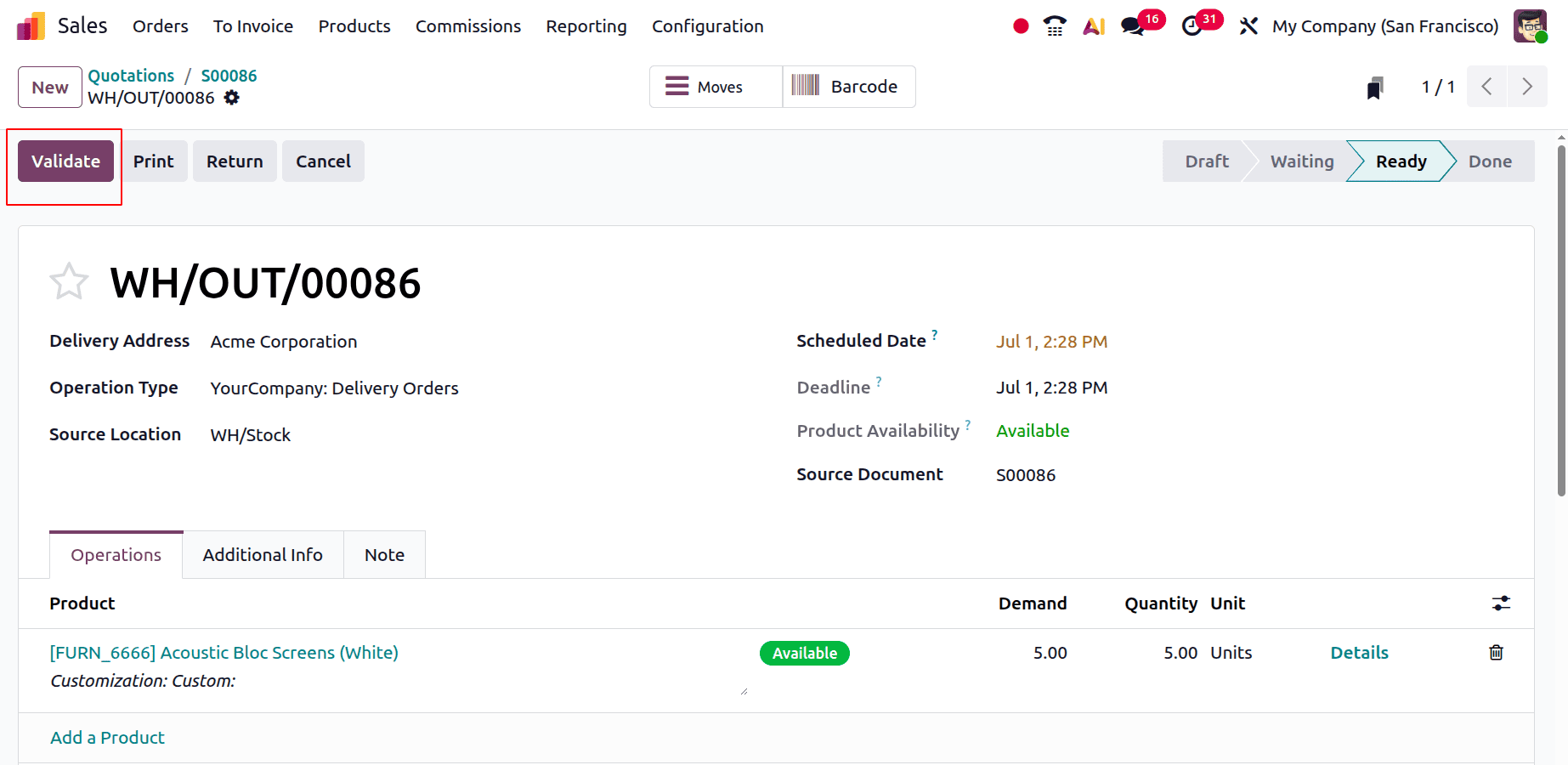Click the Product column header
The image size is (1568, 765).
click(x=82, y=603)
